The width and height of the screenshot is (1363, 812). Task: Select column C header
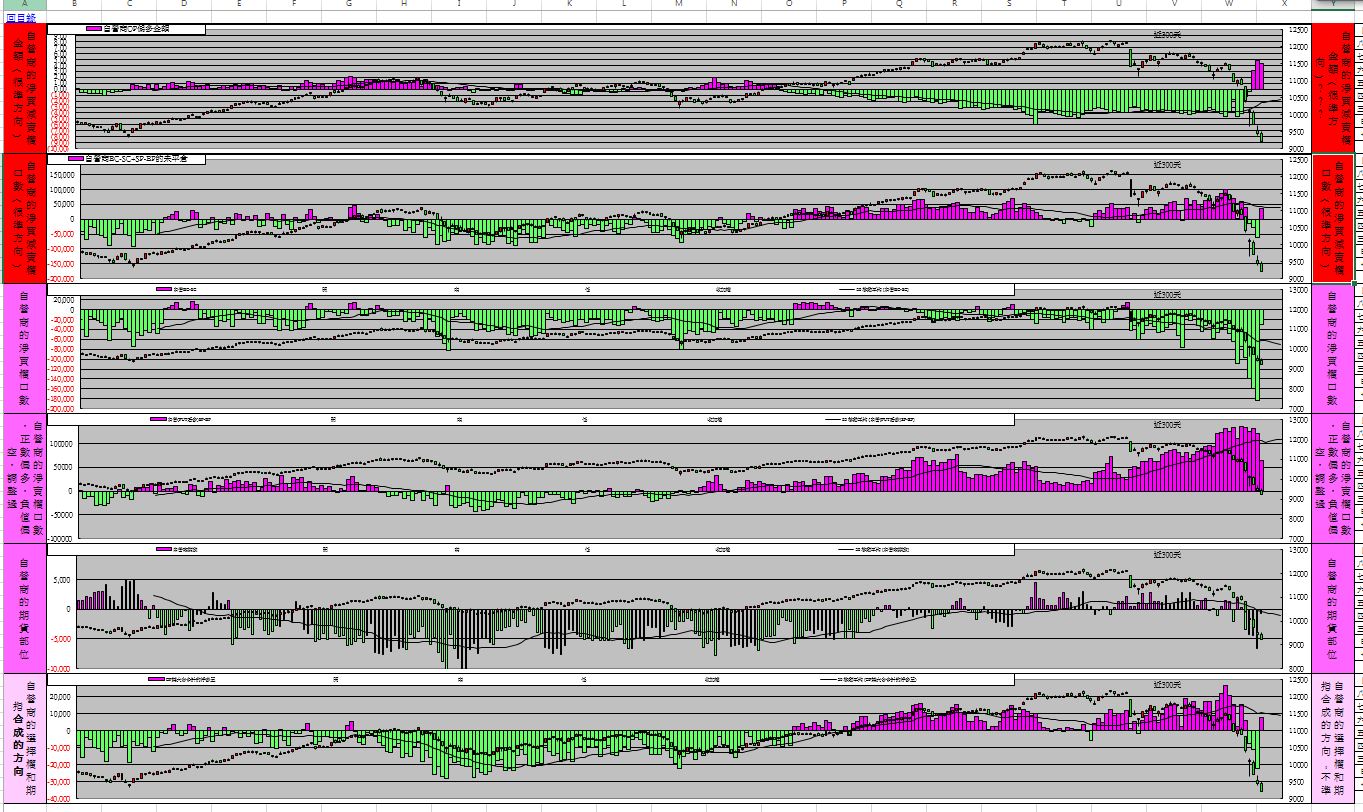click(129, 4)
